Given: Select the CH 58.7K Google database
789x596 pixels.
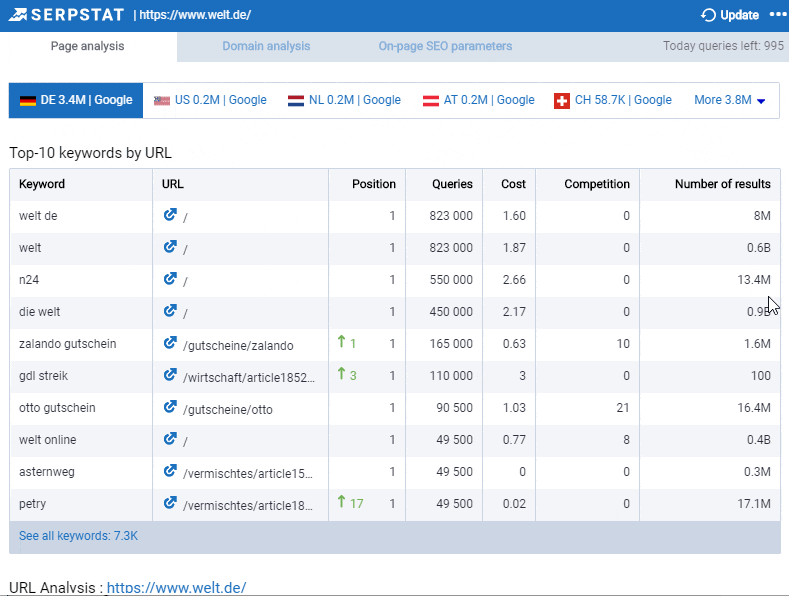Looking at the screenshot, I should pos(613,100).
